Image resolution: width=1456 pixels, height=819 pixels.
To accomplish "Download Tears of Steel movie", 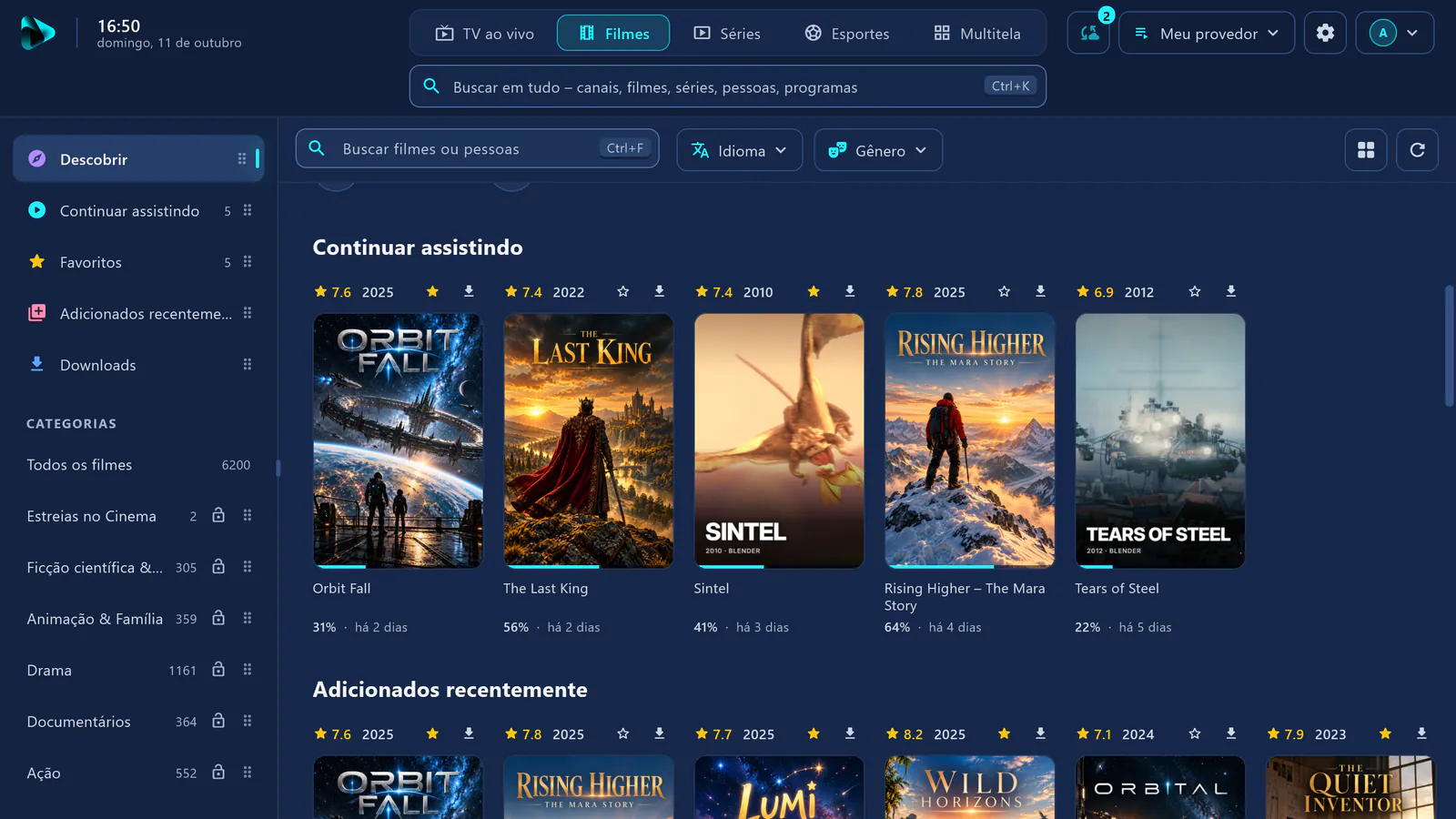I will tap(1230, 291).
